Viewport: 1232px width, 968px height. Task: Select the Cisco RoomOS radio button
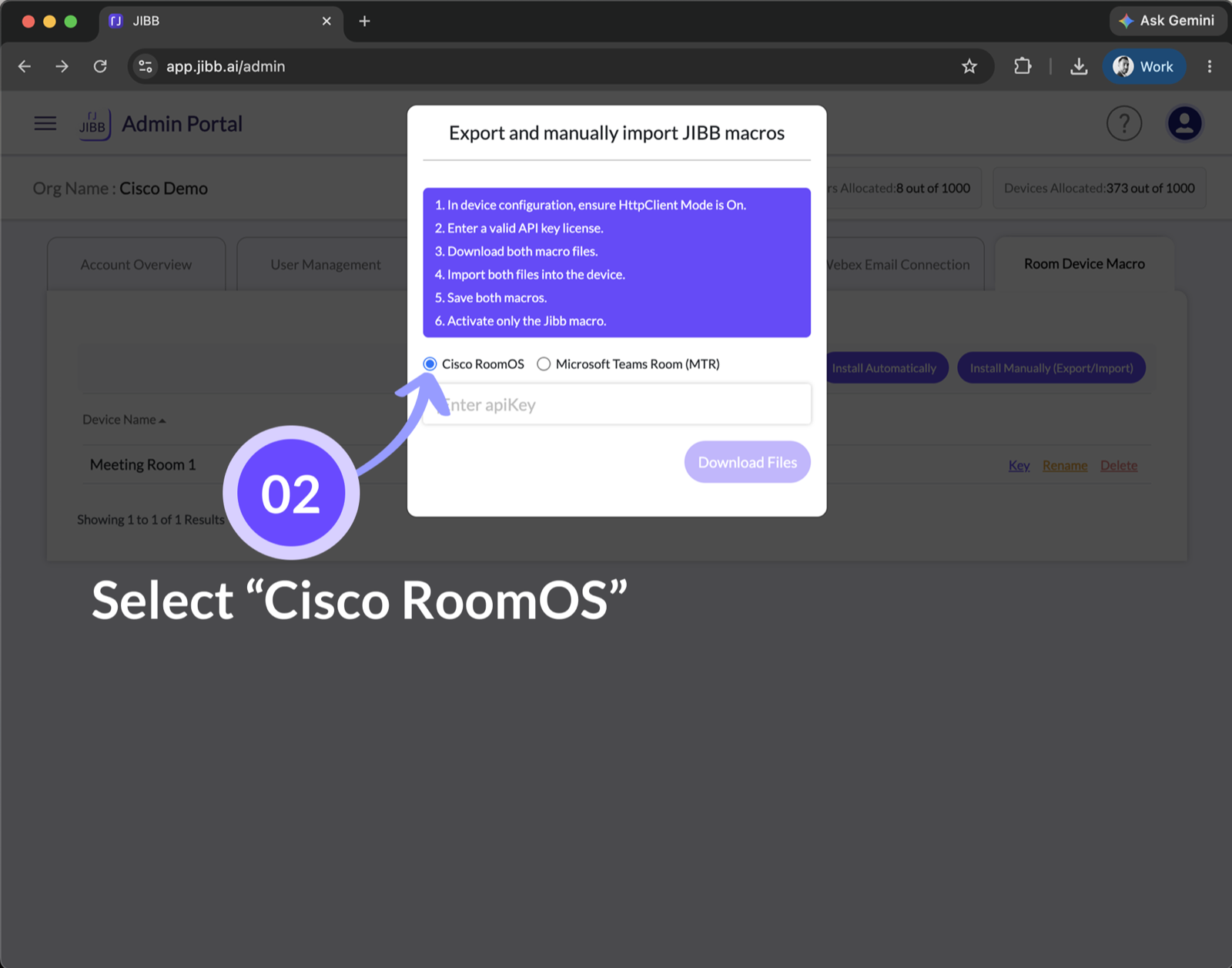click(430, 363)
